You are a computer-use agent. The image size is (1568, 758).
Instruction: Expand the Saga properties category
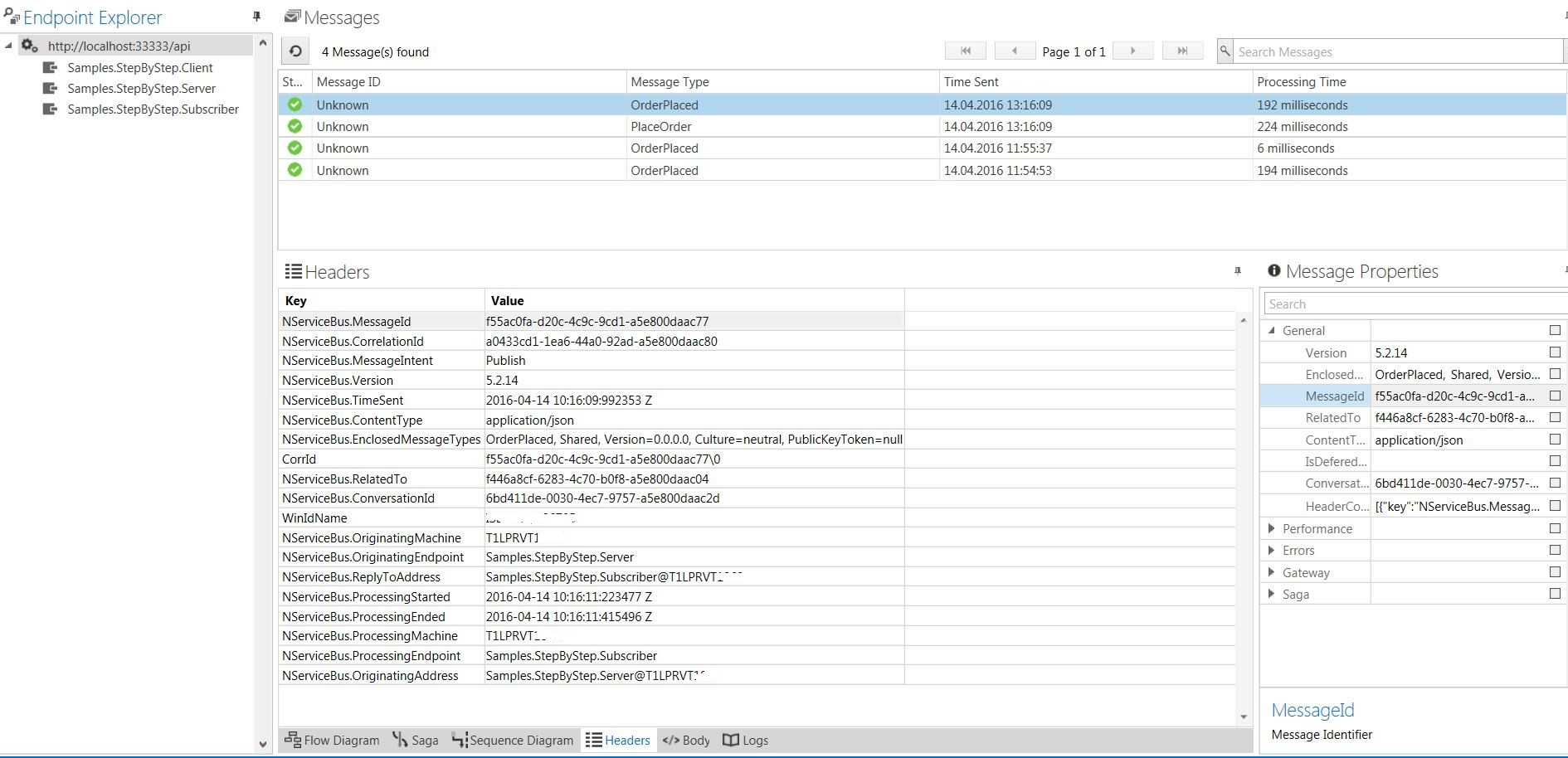[1272, 594]
